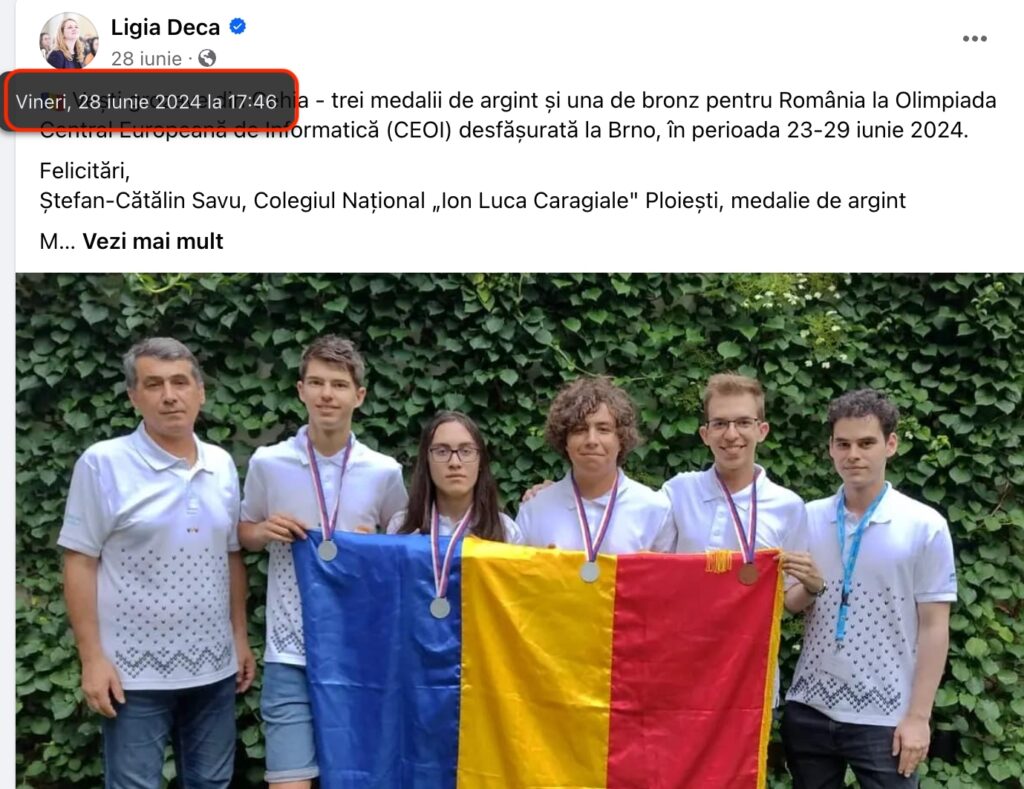The width and height of the screenshot is (1024, 789).
Task: Click the globe public-audience icon
Action: (207, 59)
